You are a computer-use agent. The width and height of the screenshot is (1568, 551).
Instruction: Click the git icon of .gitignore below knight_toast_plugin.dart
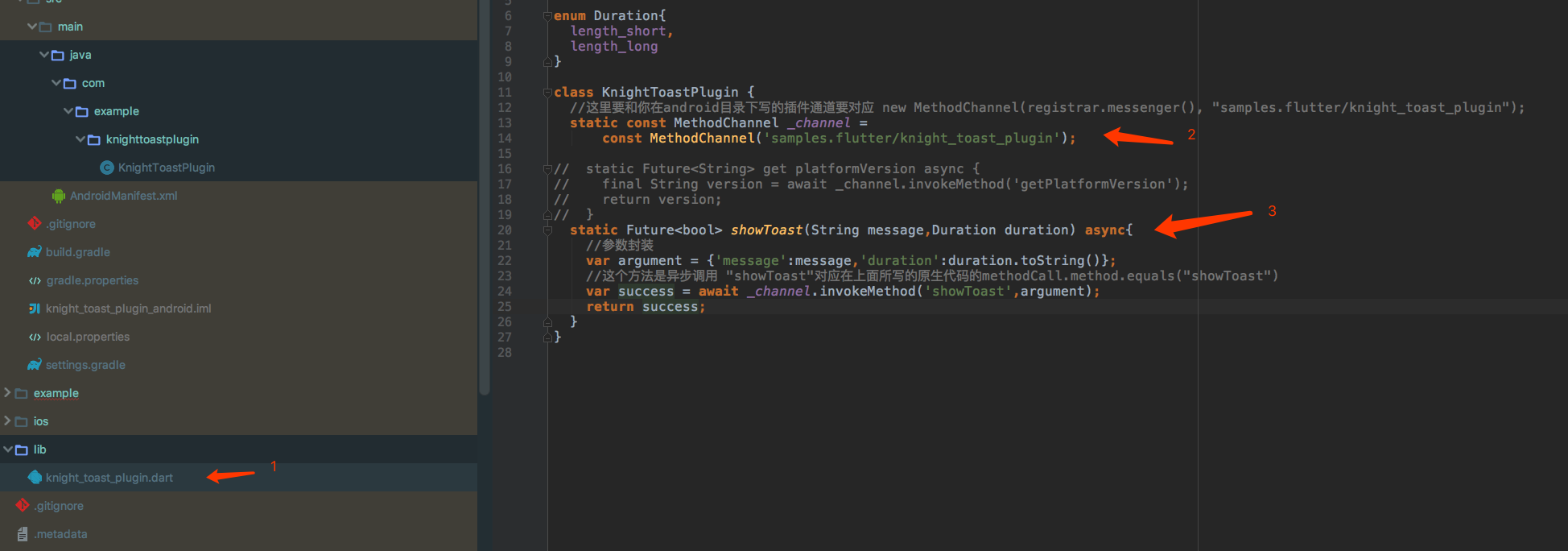click(x=22, y=506)
